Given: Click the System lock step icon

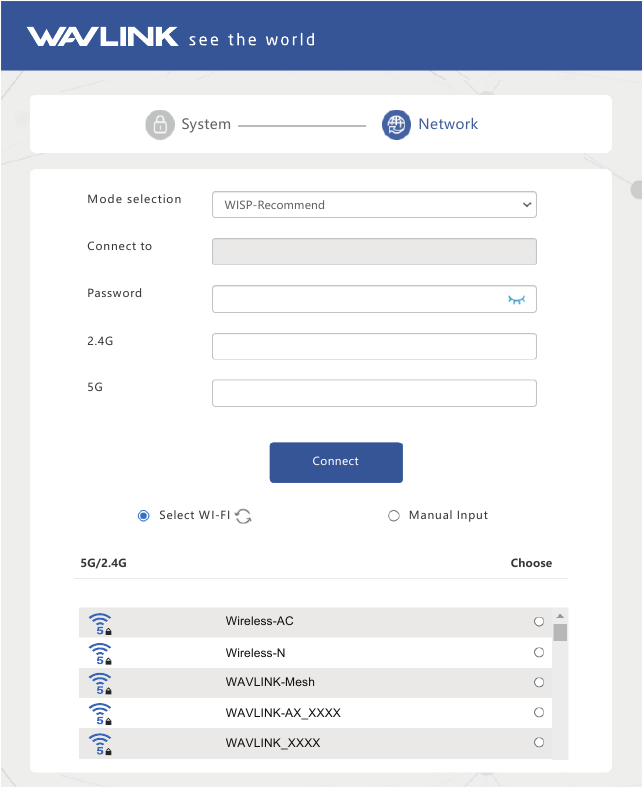Looking at the screenshot, I should click(158, 125).
